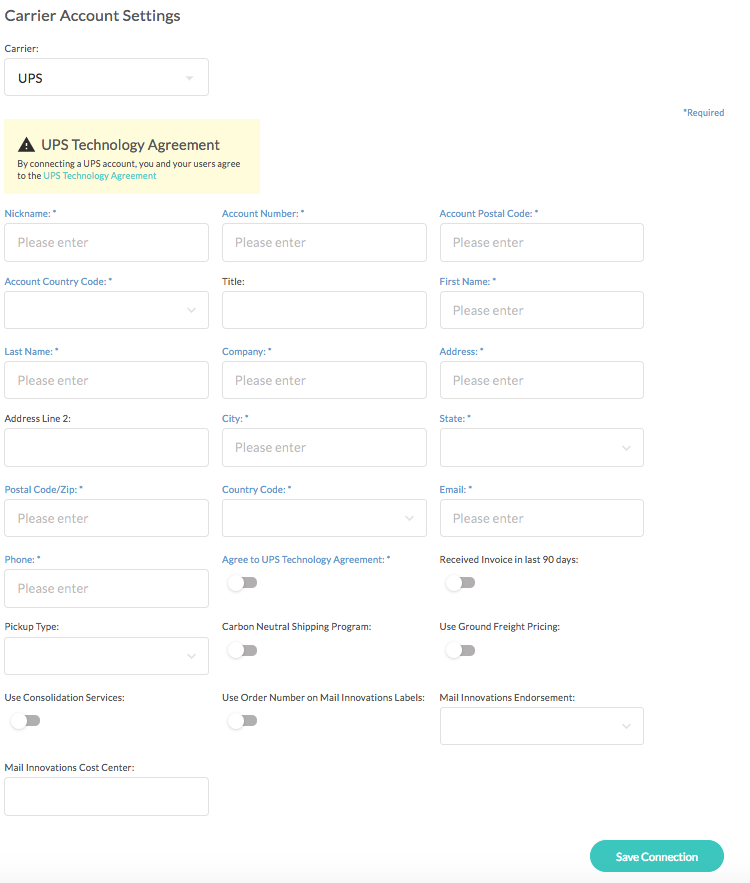The width and height of the screenshot is (750, 883).
Task: Open the Pickup Type dropdown
Action: [106, 655]
